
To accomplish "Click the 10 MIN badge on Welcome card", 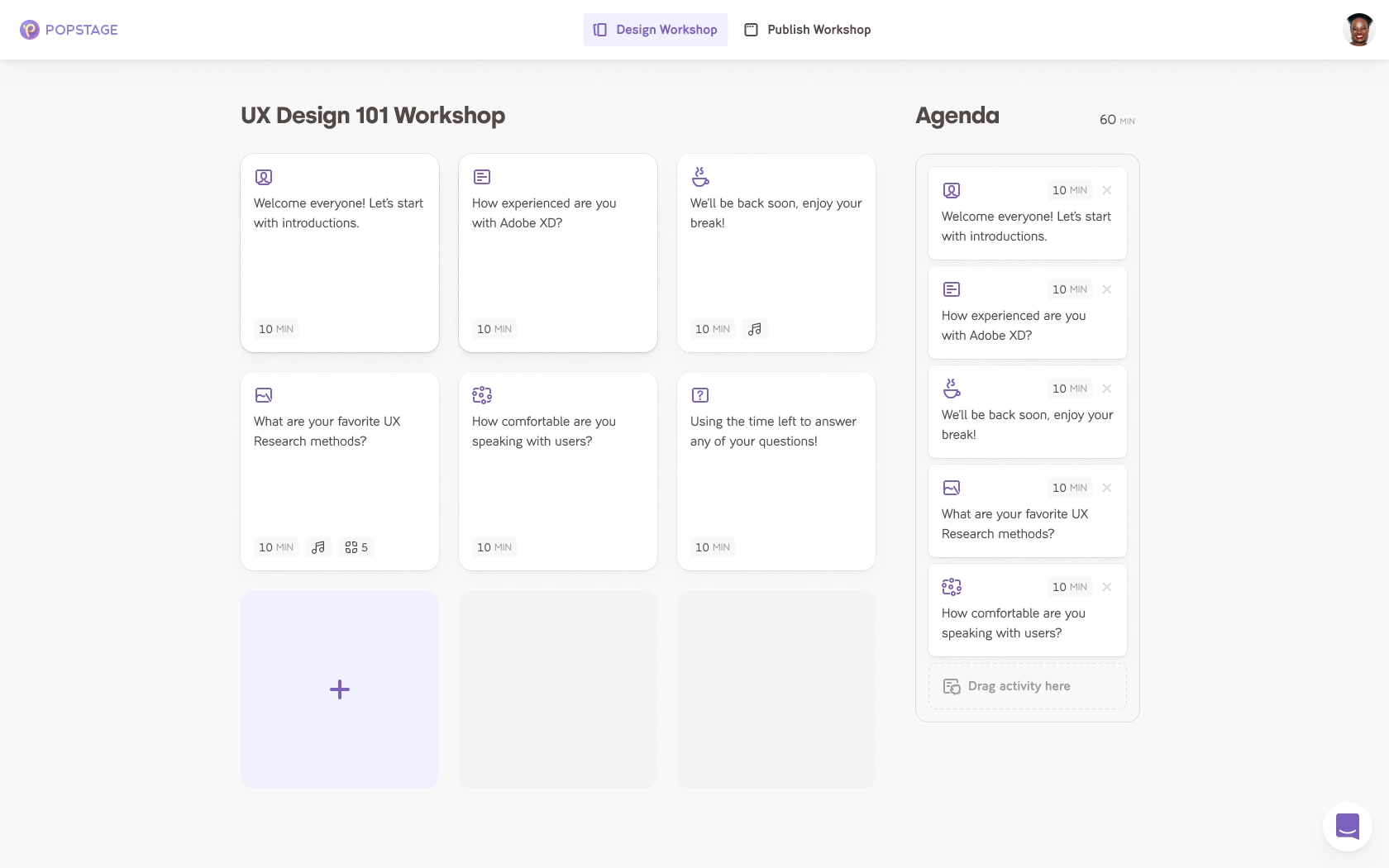I will (x=276, y=329).
